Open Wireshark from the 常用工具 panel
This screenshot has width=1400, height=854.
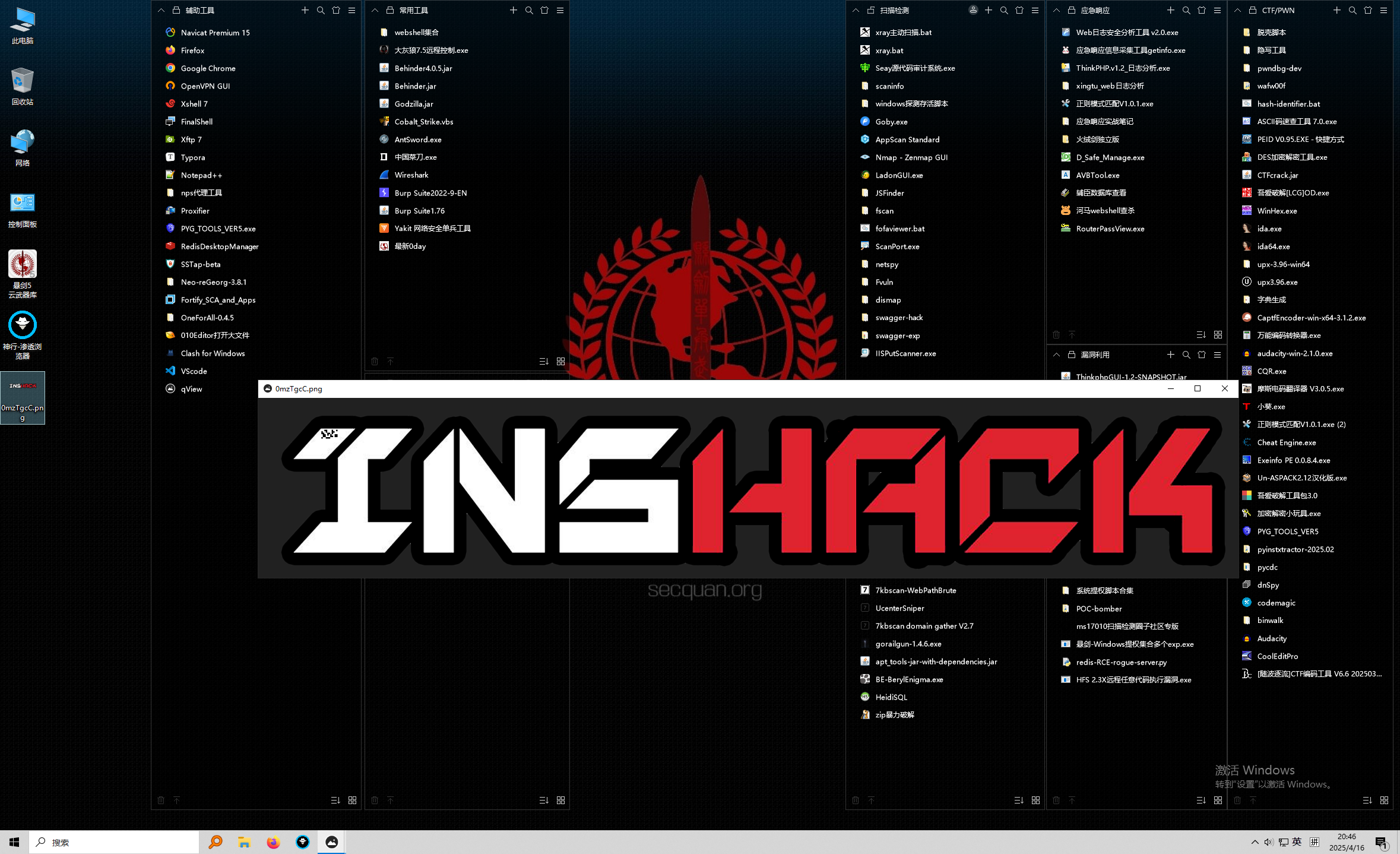pos(411,175)
